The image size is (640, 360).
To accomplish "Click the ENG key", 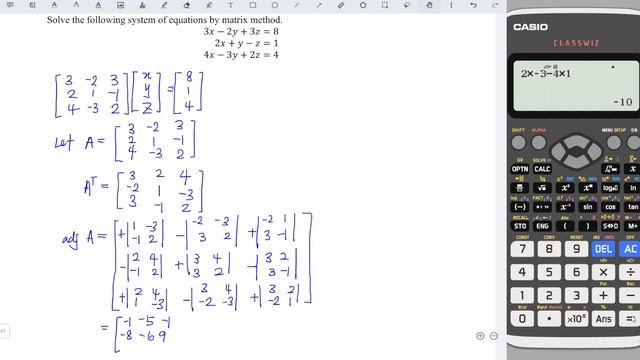I will click(542, 226).
